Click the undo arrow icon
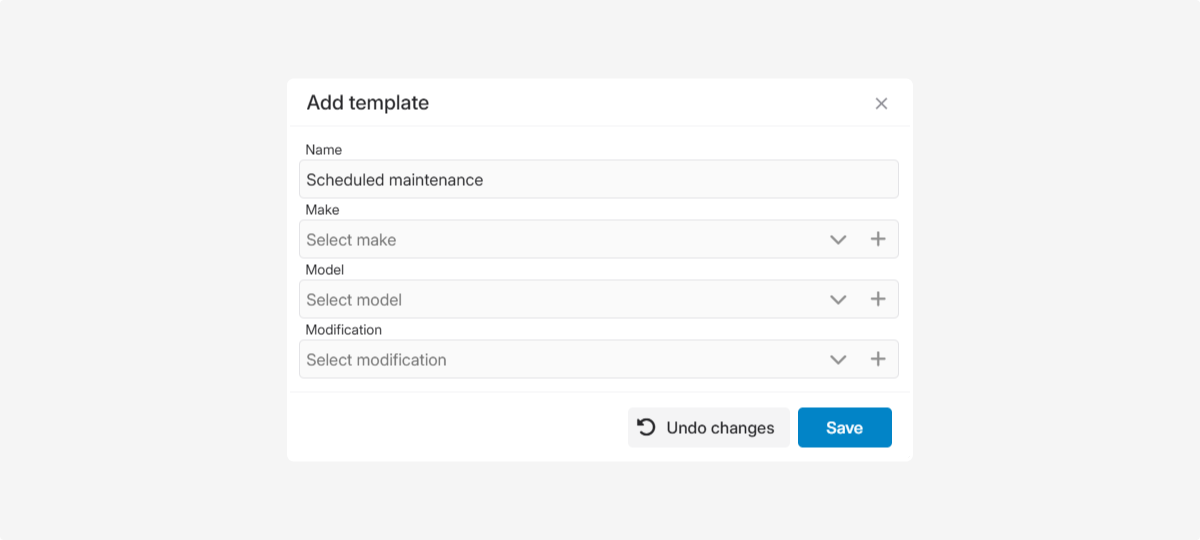The image size is (1200, 540). [647, 427]
